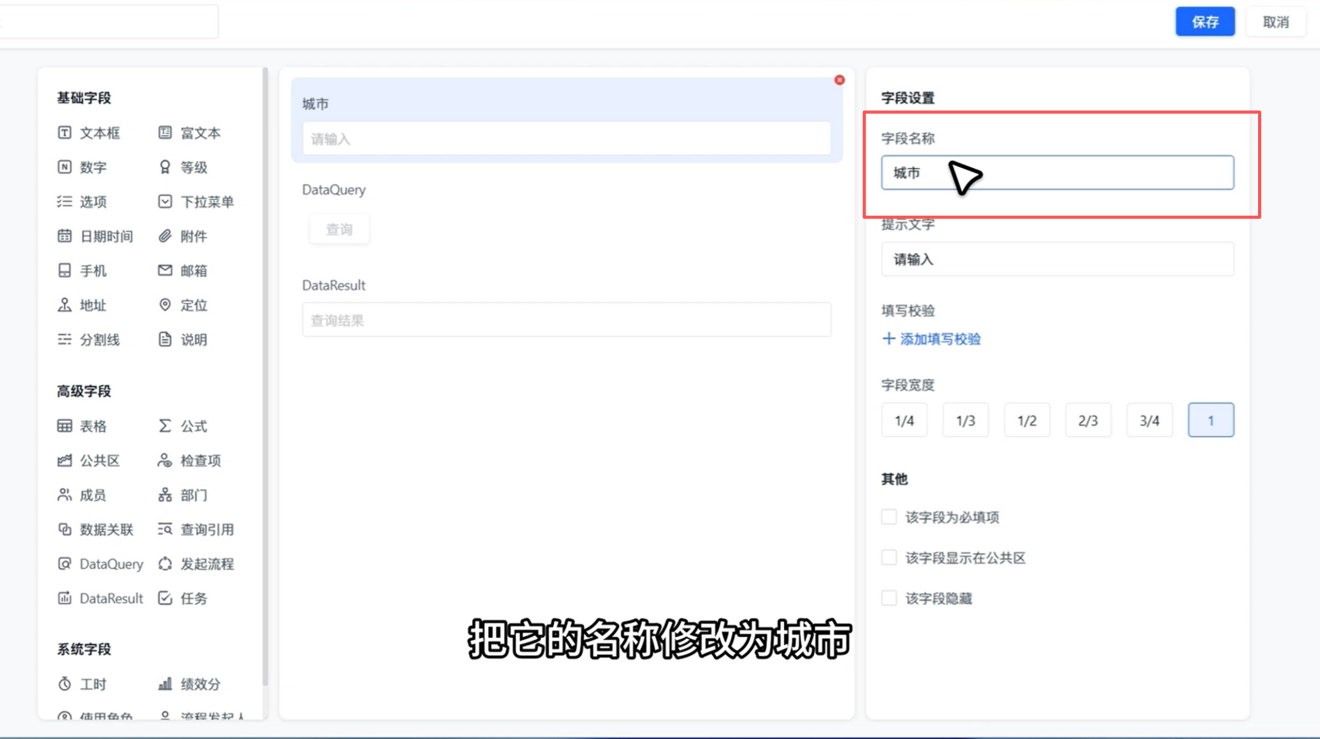Image resolution: width=1320 pixels, height=739 pixels.
Task: Add the 检查项 checklist field
Action: coord(190,461)
